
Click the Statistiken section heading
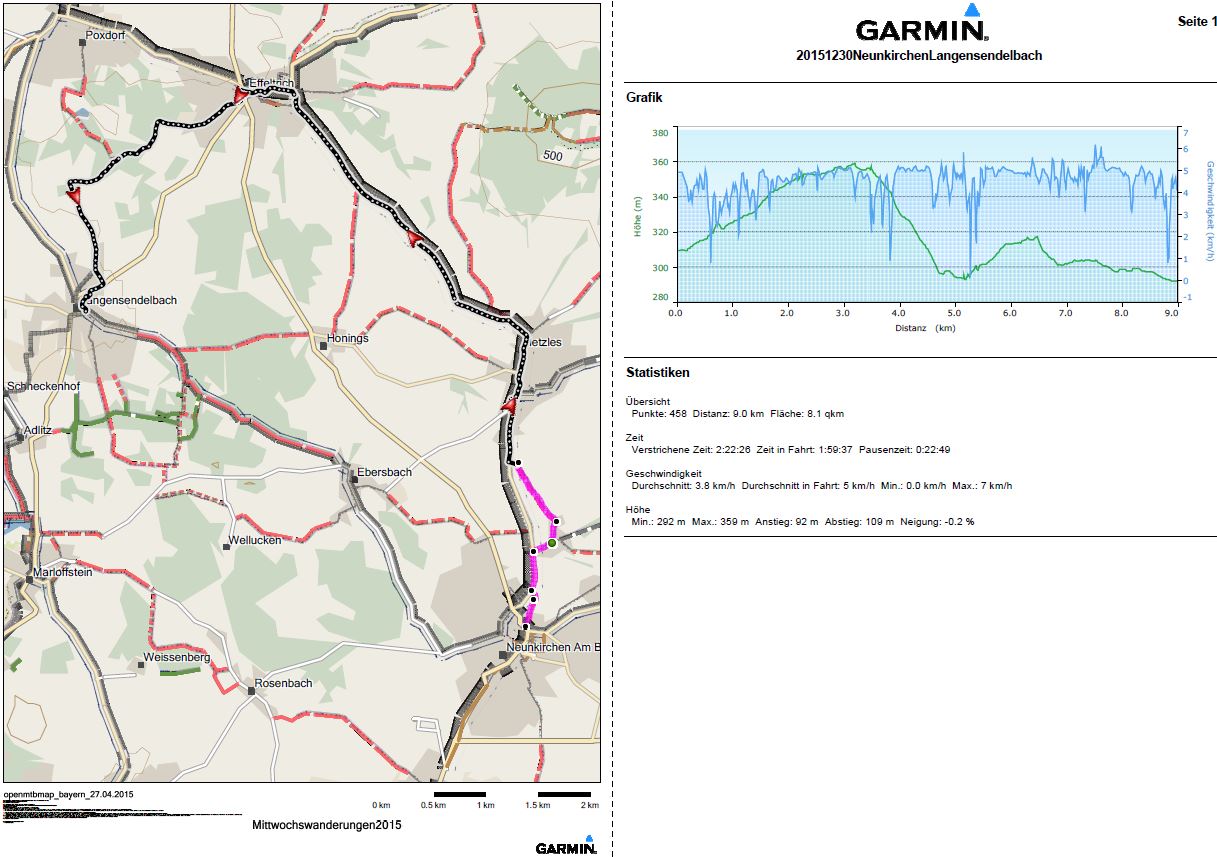(x=657, y=373)
